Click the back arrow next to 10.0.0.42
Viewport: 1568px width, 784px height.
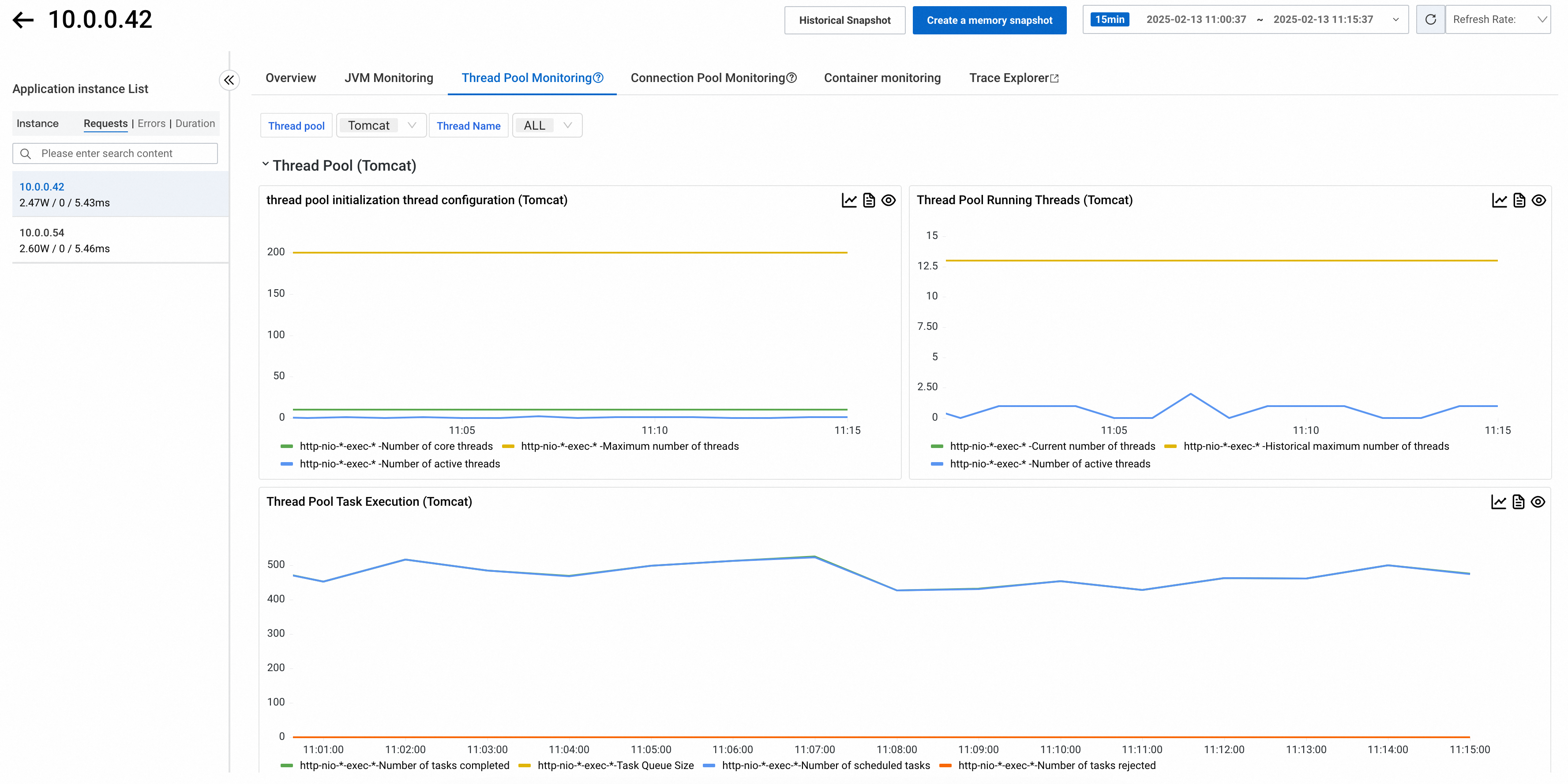tap(23, 20)
